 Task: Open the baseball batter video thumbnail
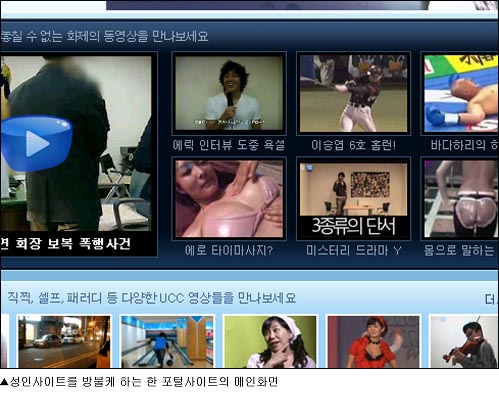tap(353, 93)
